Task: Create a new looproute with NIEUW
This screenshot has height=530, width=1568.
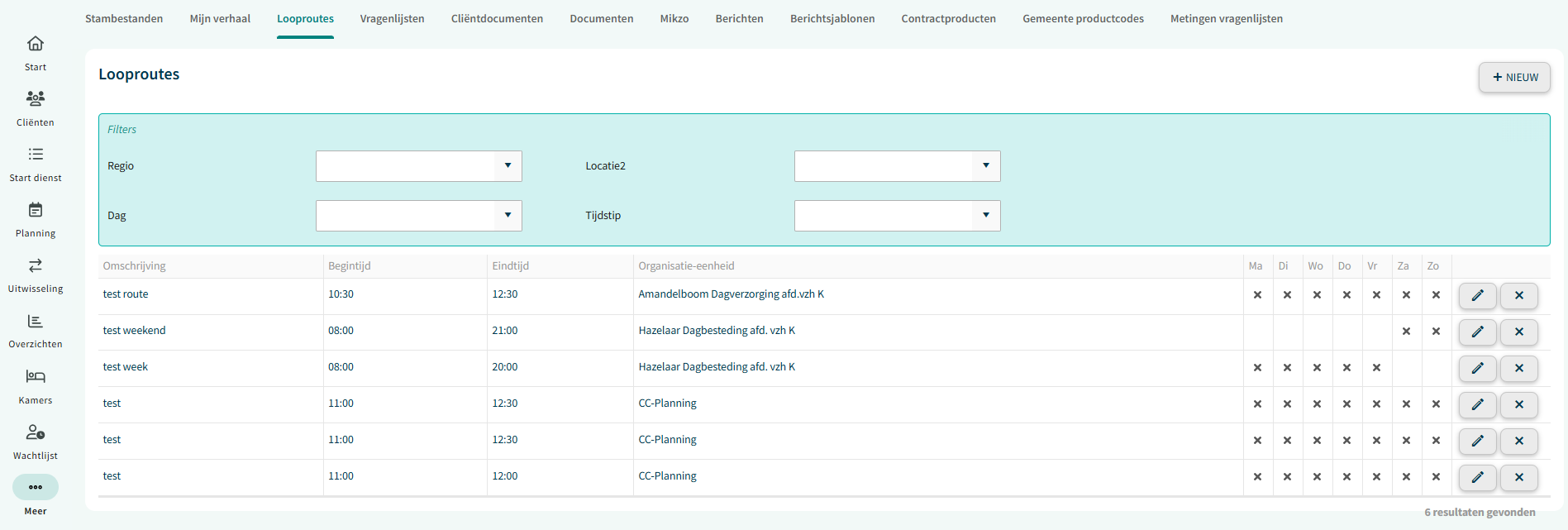Action: point(1514,78)
